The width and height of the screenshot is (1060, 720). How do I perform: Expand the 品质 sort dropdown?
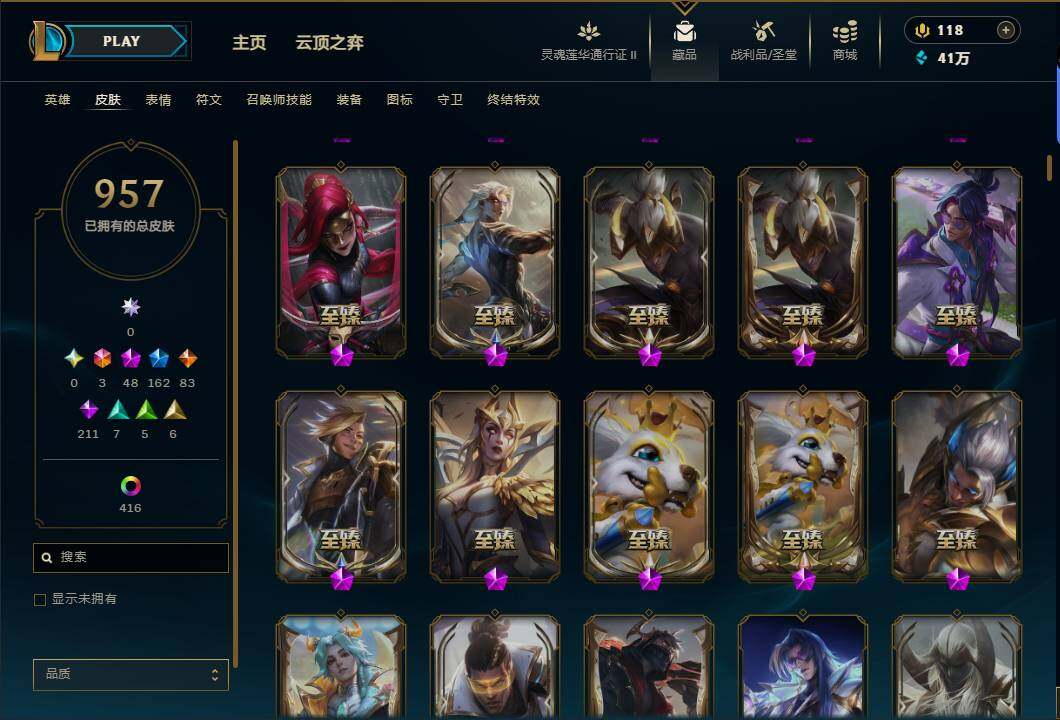[x=130, y=675]
